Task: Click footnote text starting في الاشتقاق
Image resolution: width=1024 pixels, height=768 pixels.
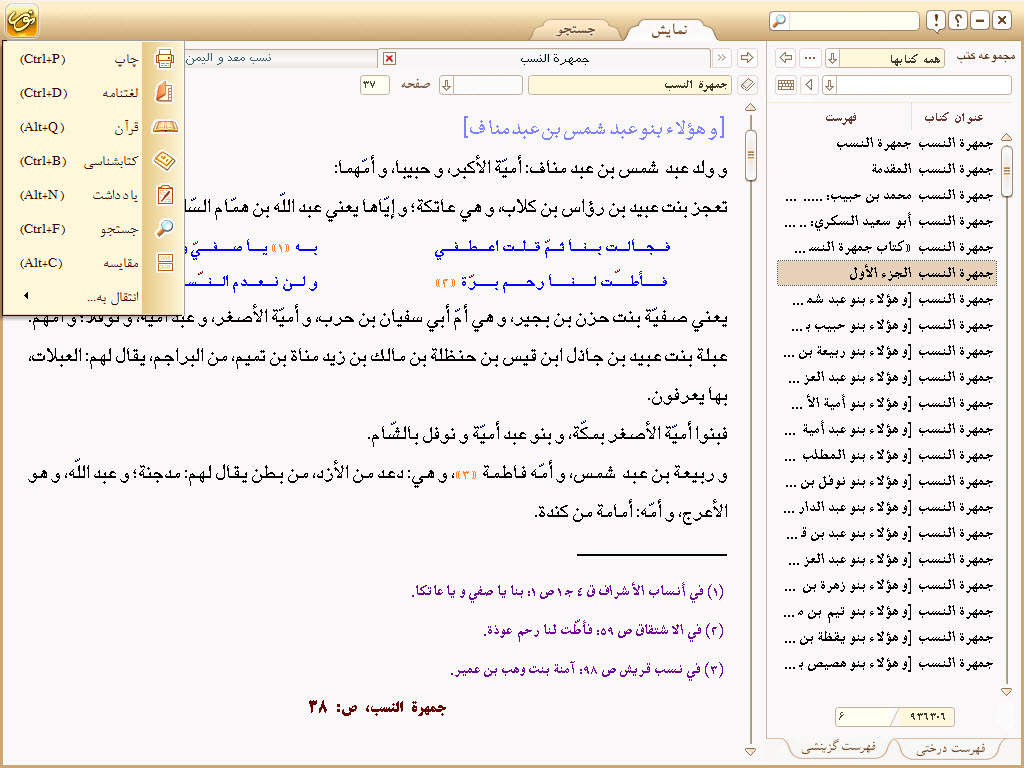Action: pyautogui.click(x=604, y=631)
